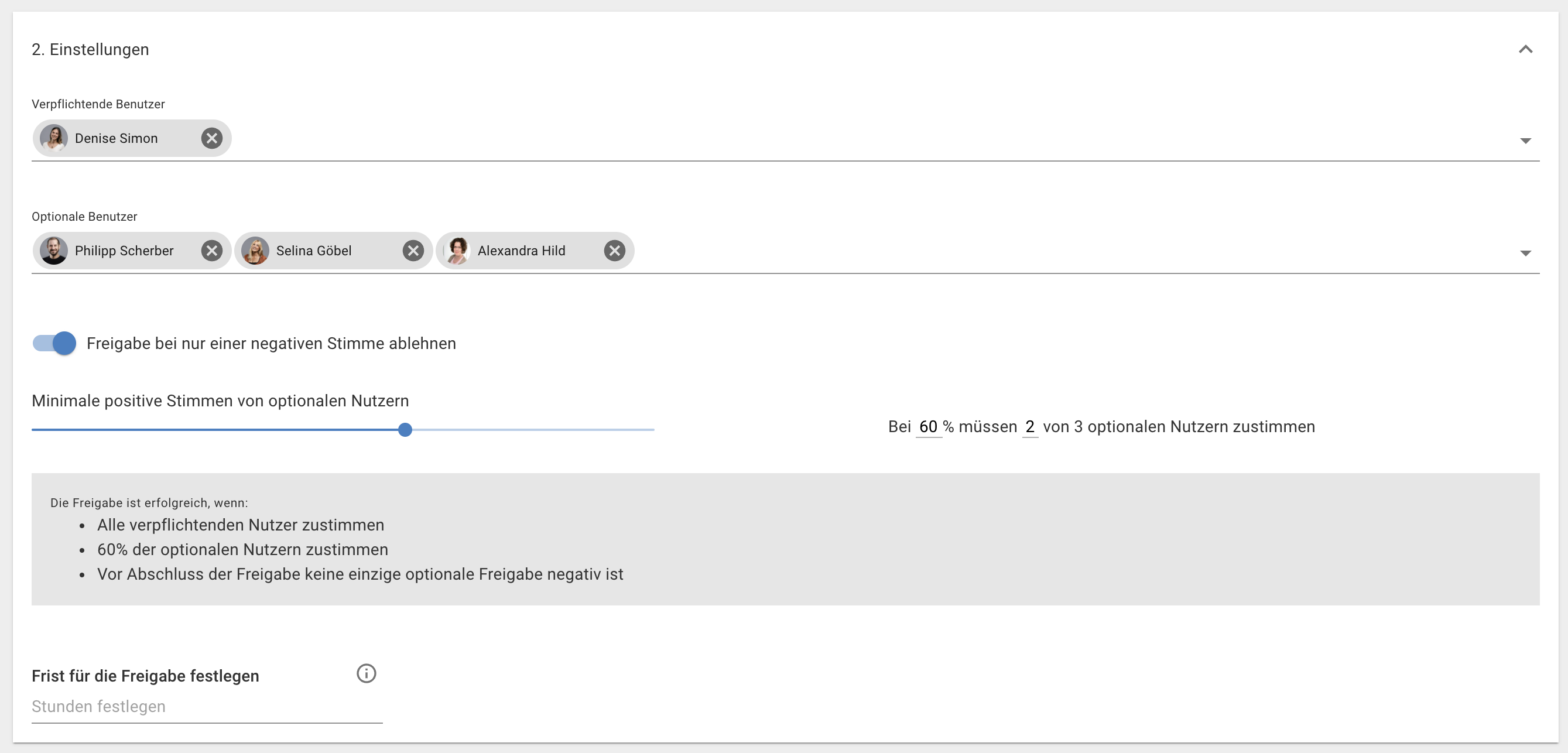Remove Alexandra Hild chip
Screen dimensions: 1568x753
point(615,251)
